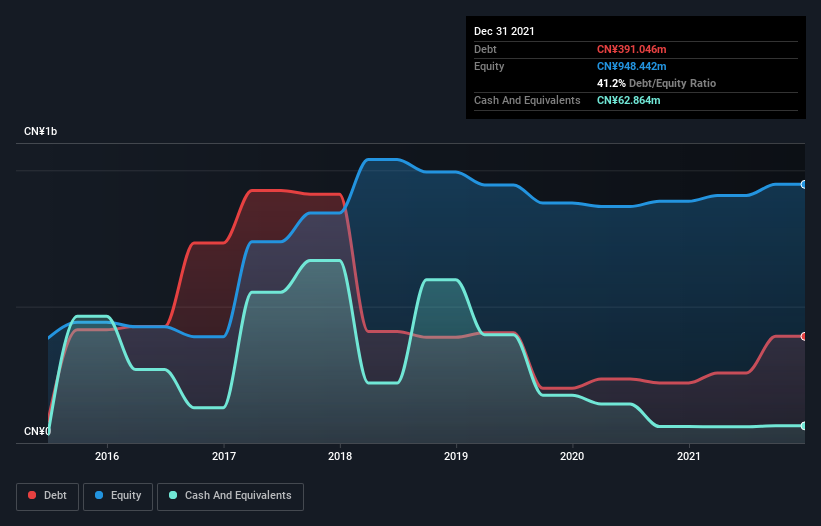
Task: Click the 2017 x-axis label
Action: 224,456
